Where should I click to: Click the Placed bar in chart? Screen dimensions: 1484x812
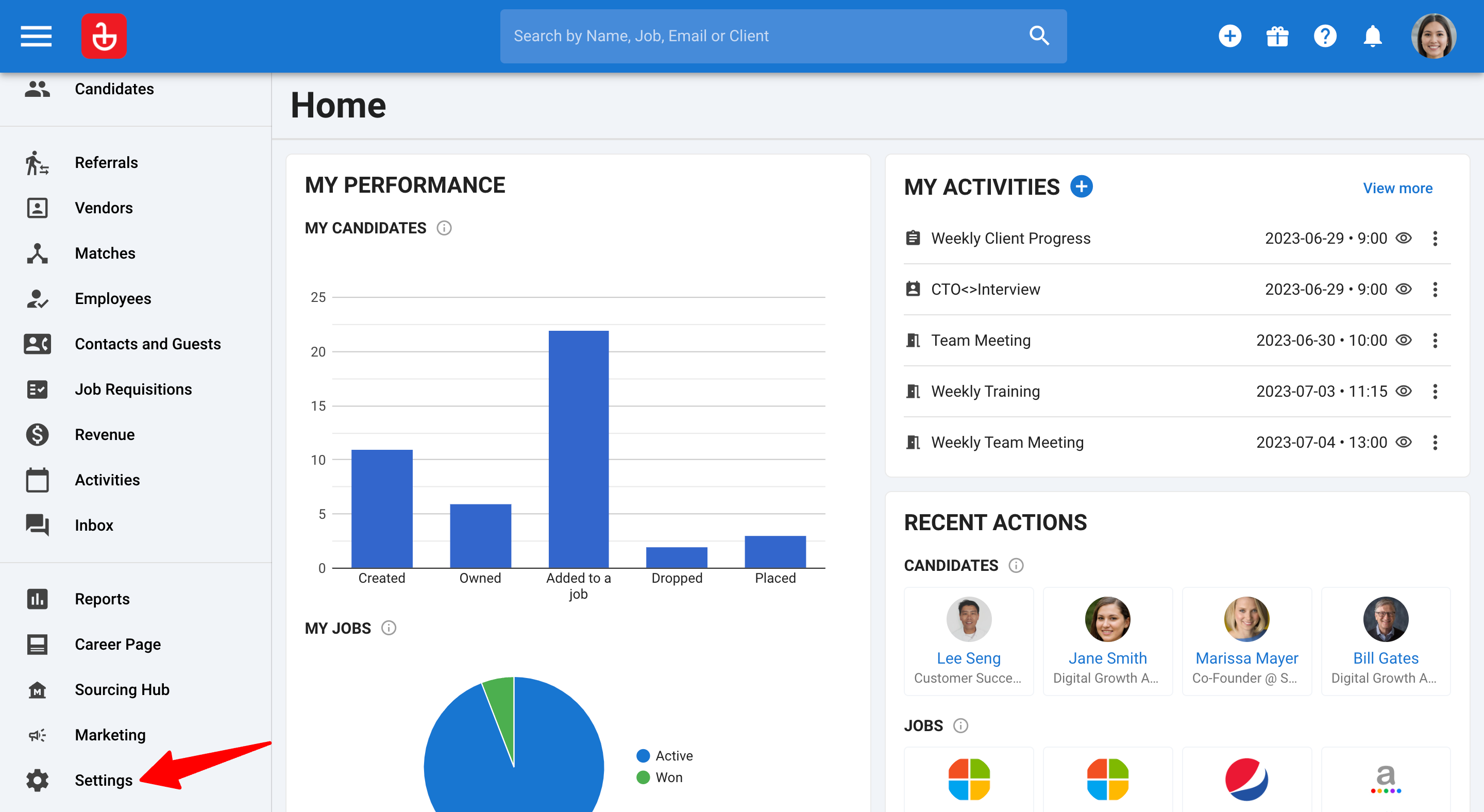(775, 552)
